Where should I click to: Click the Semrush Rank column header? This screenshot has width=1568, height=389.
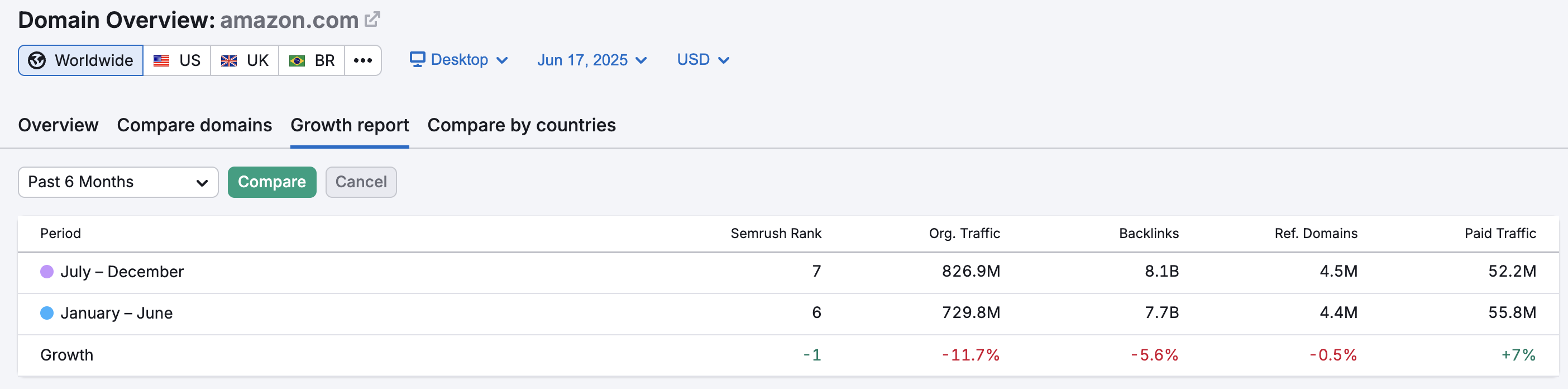point(776,234)
